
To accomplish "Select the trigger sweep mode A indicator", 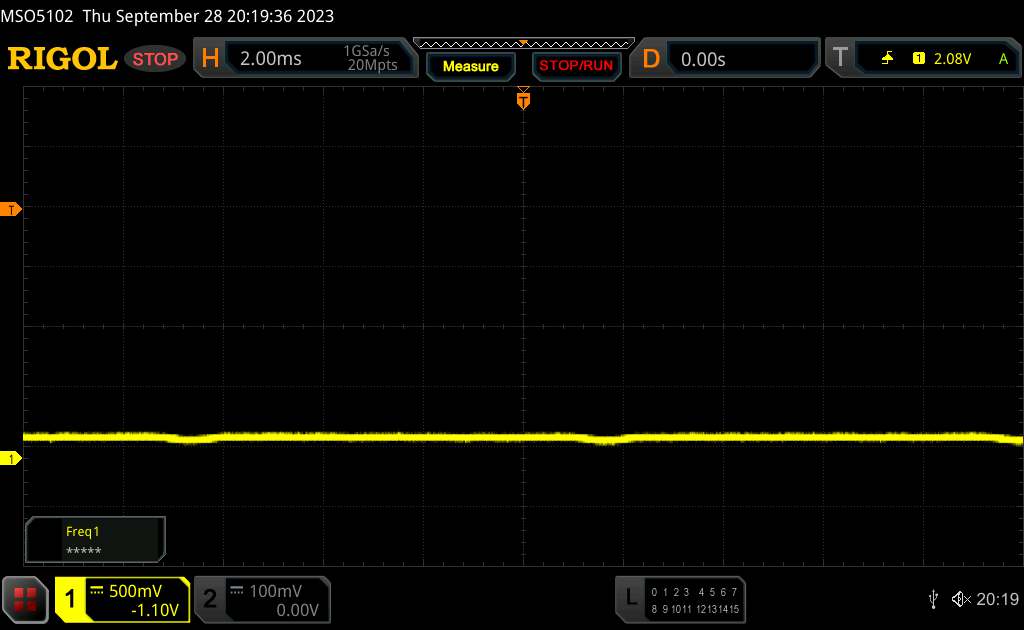I will coord(1003,59).
